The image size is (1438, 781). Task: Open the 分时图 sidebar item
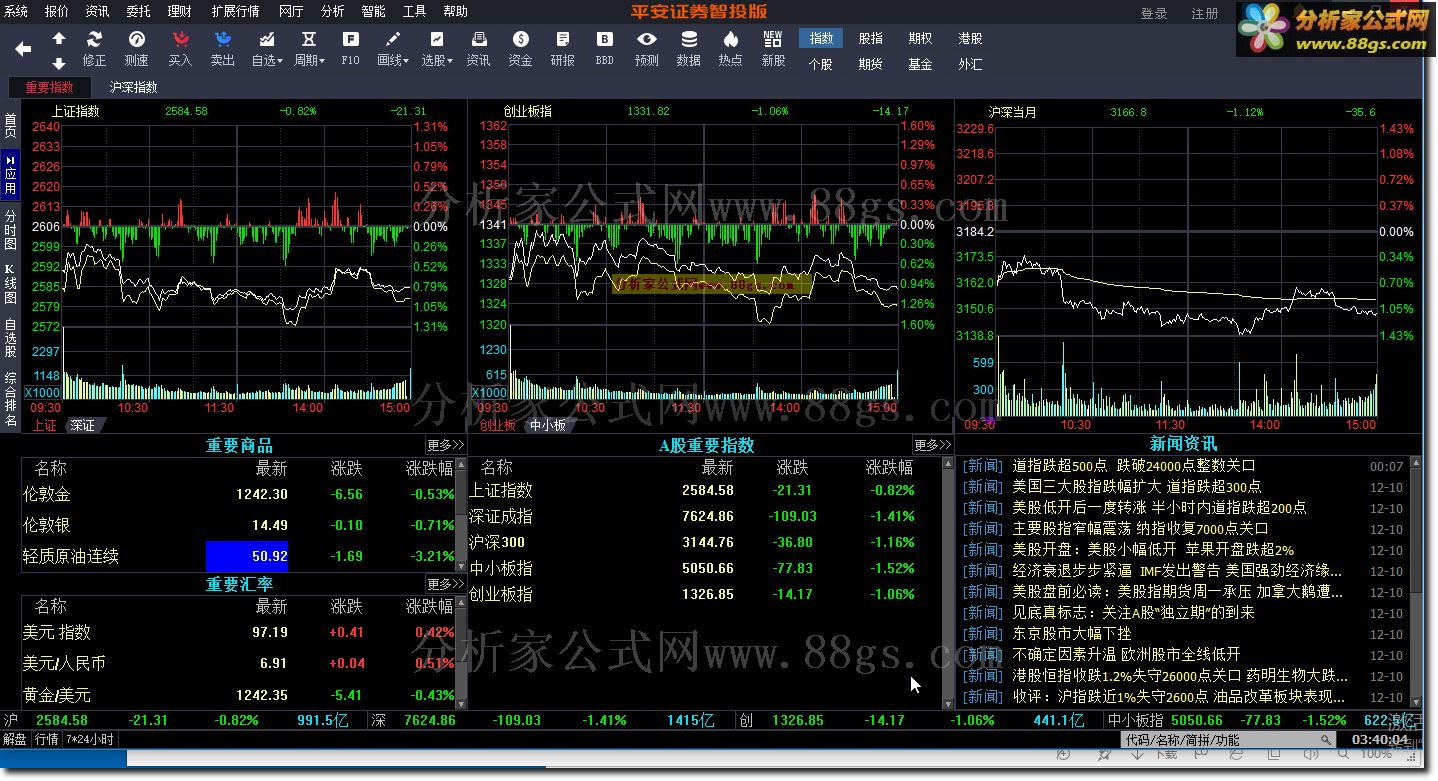10,230
